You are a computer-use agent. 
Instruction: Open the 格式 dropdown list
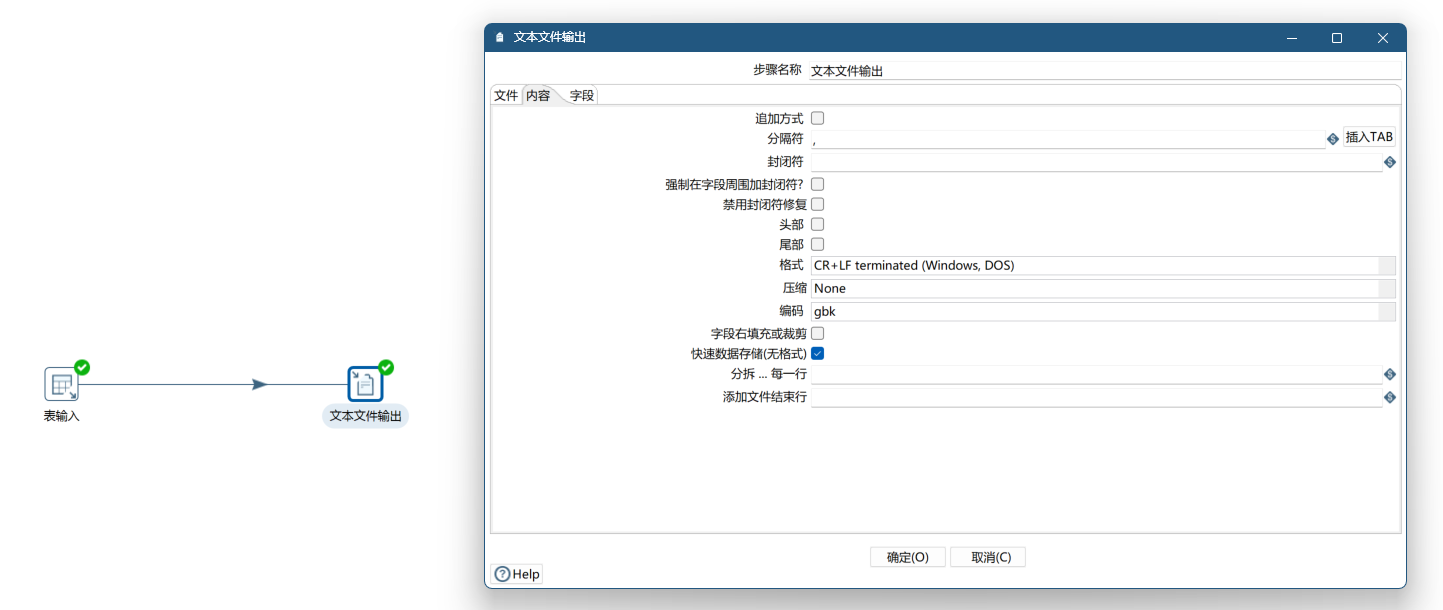1386,266
